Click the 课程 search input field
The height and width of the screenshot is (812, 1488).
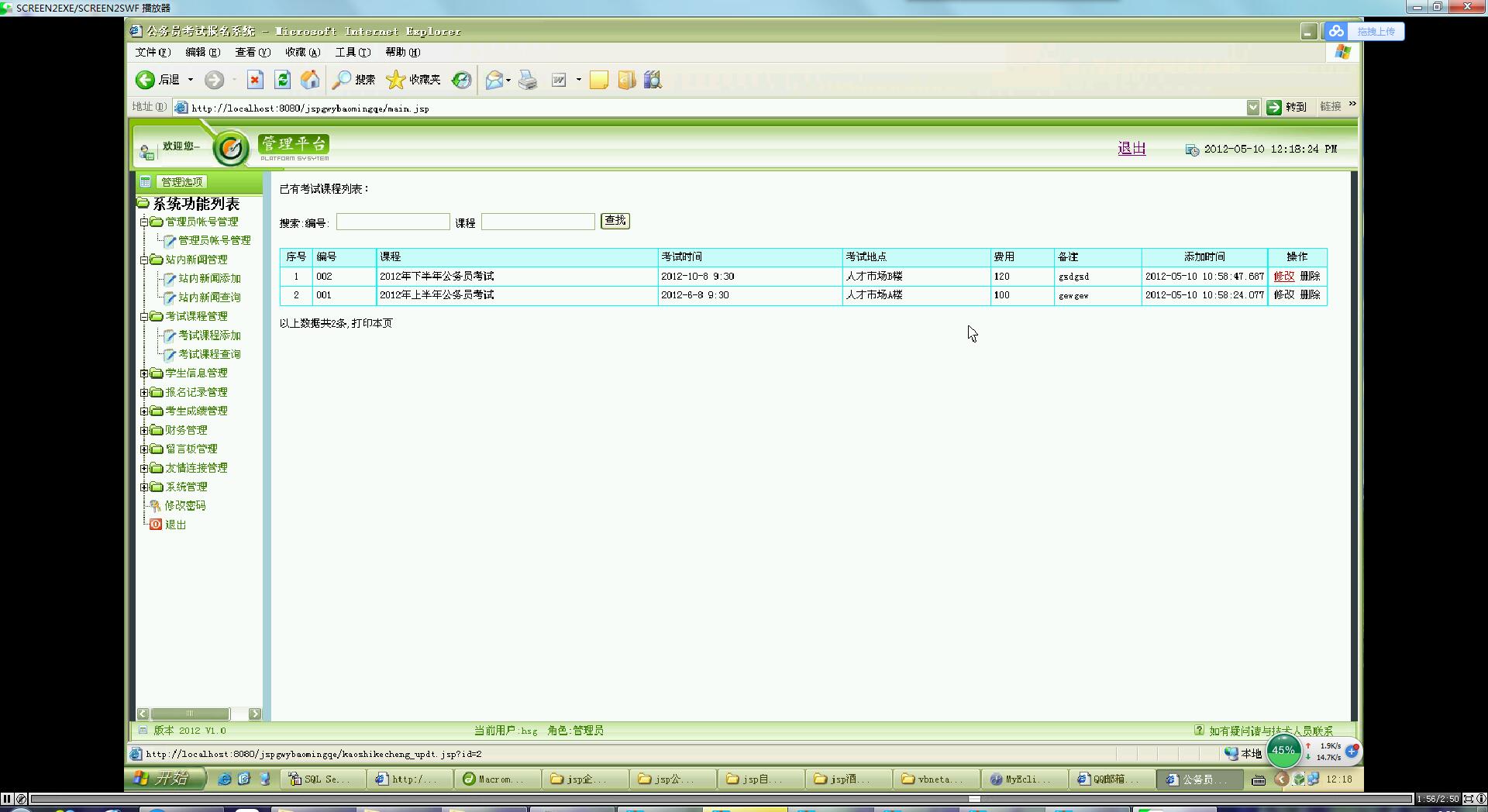pyautogui.click(x=538, y=222)
